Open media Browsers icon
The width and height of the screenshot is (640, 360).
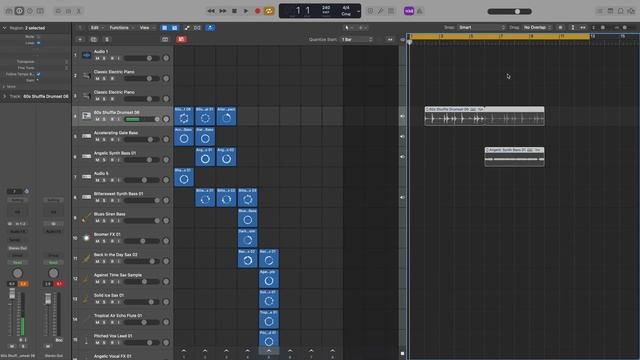631,11
